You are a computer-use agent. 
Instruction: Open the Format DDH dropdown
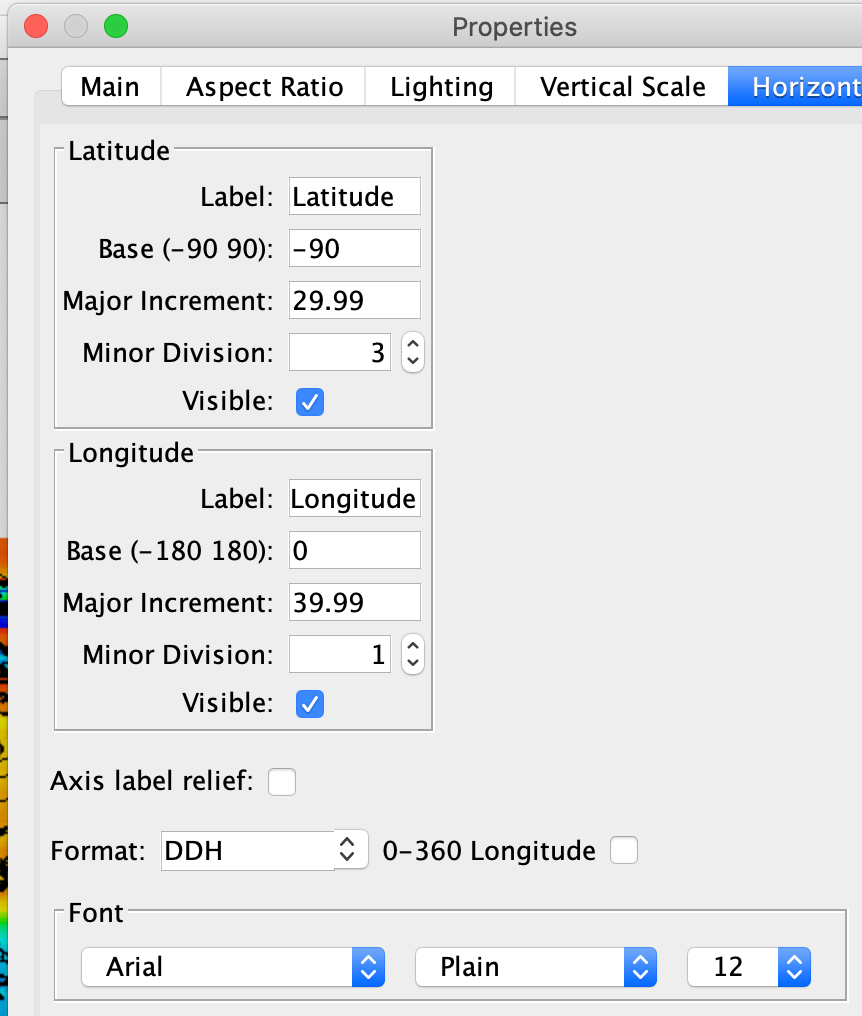264,851
